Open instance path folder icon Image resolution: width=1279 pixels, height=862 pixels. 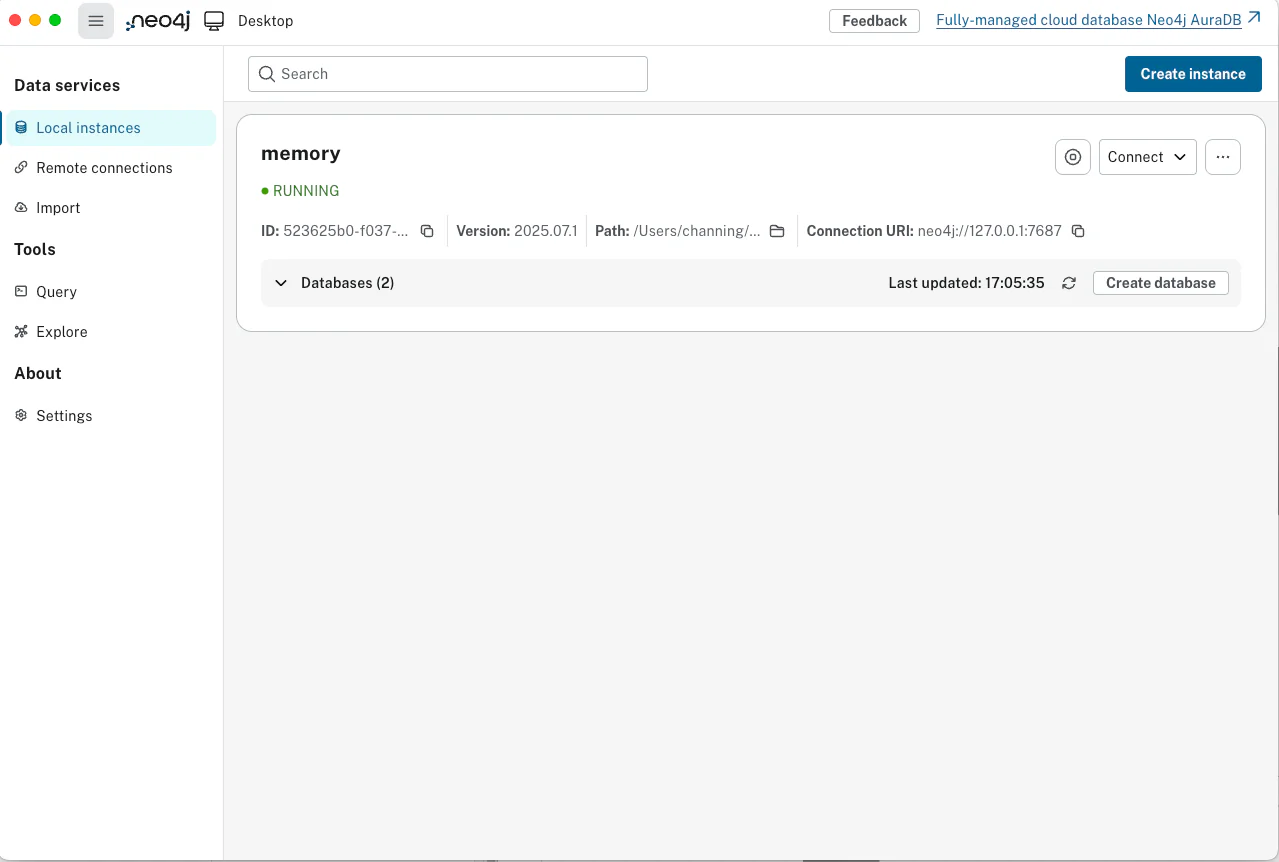click(777, 231)
